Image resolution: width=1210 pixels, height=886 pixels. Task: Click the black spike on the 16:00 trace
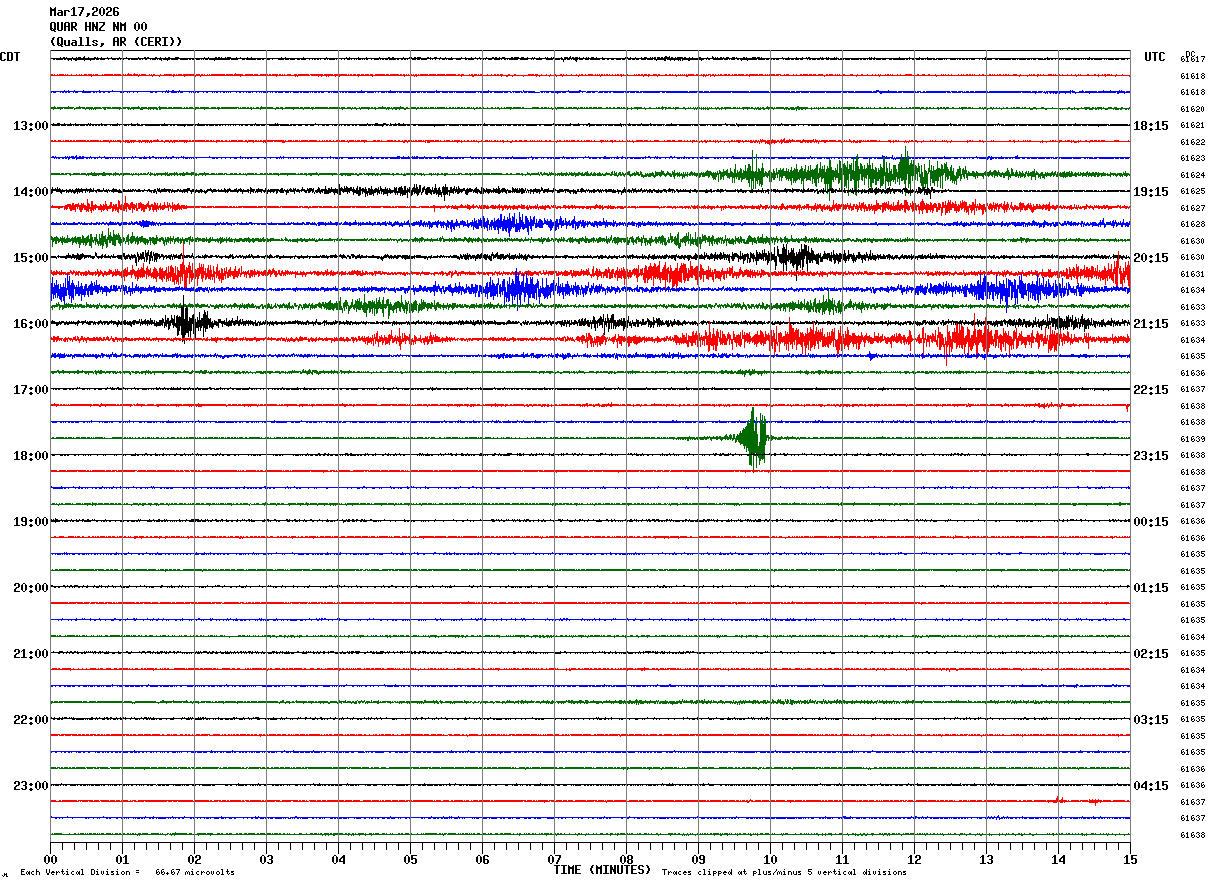pos(186,322)
